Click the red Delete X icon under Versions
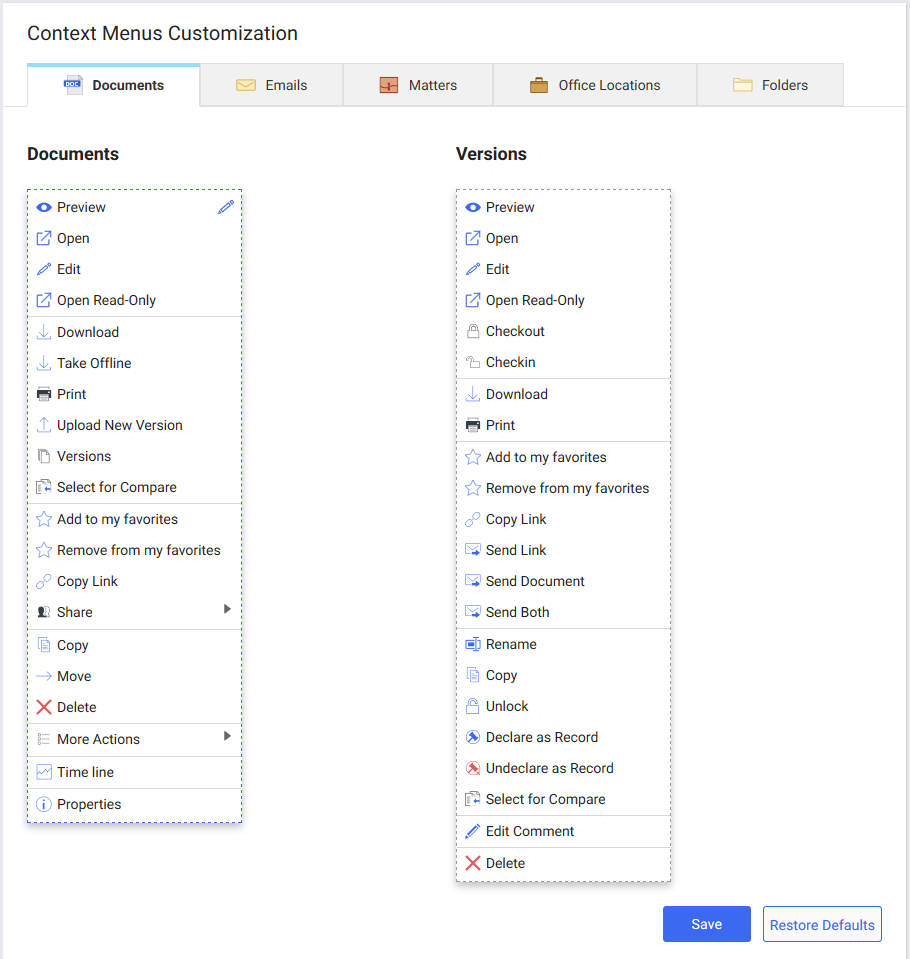Viewport: 910px width, 959px height. click(x=472, y=862)
